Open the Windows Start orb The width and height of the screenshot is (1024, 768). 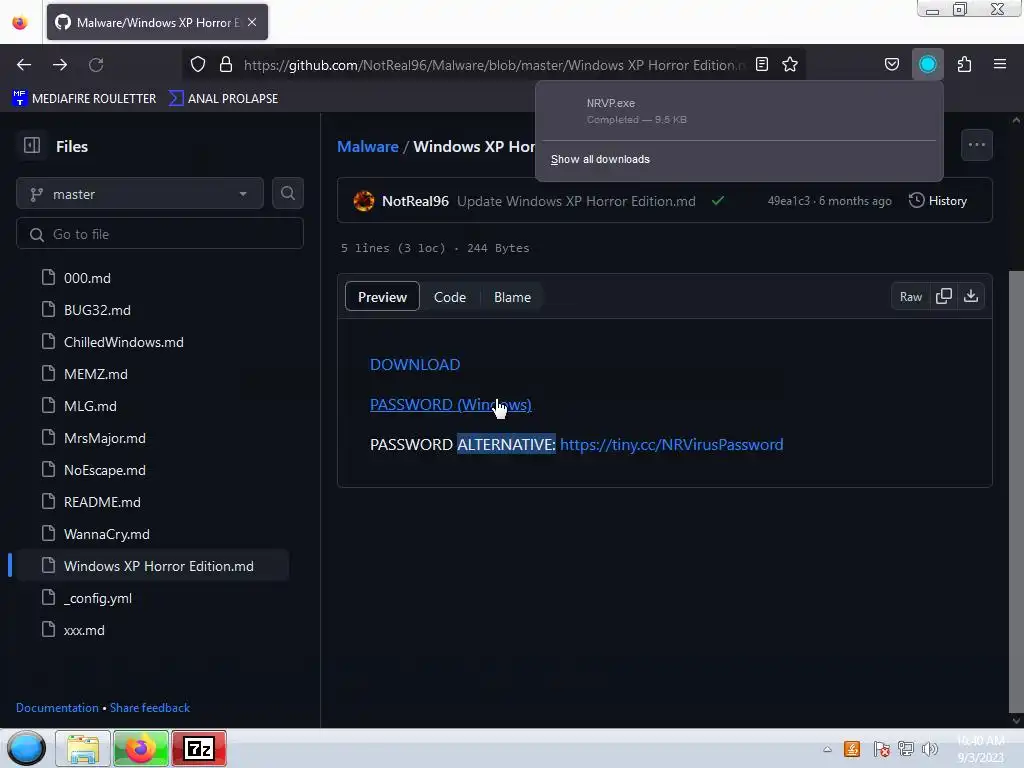pyautogui.click(x=26, y=748)
